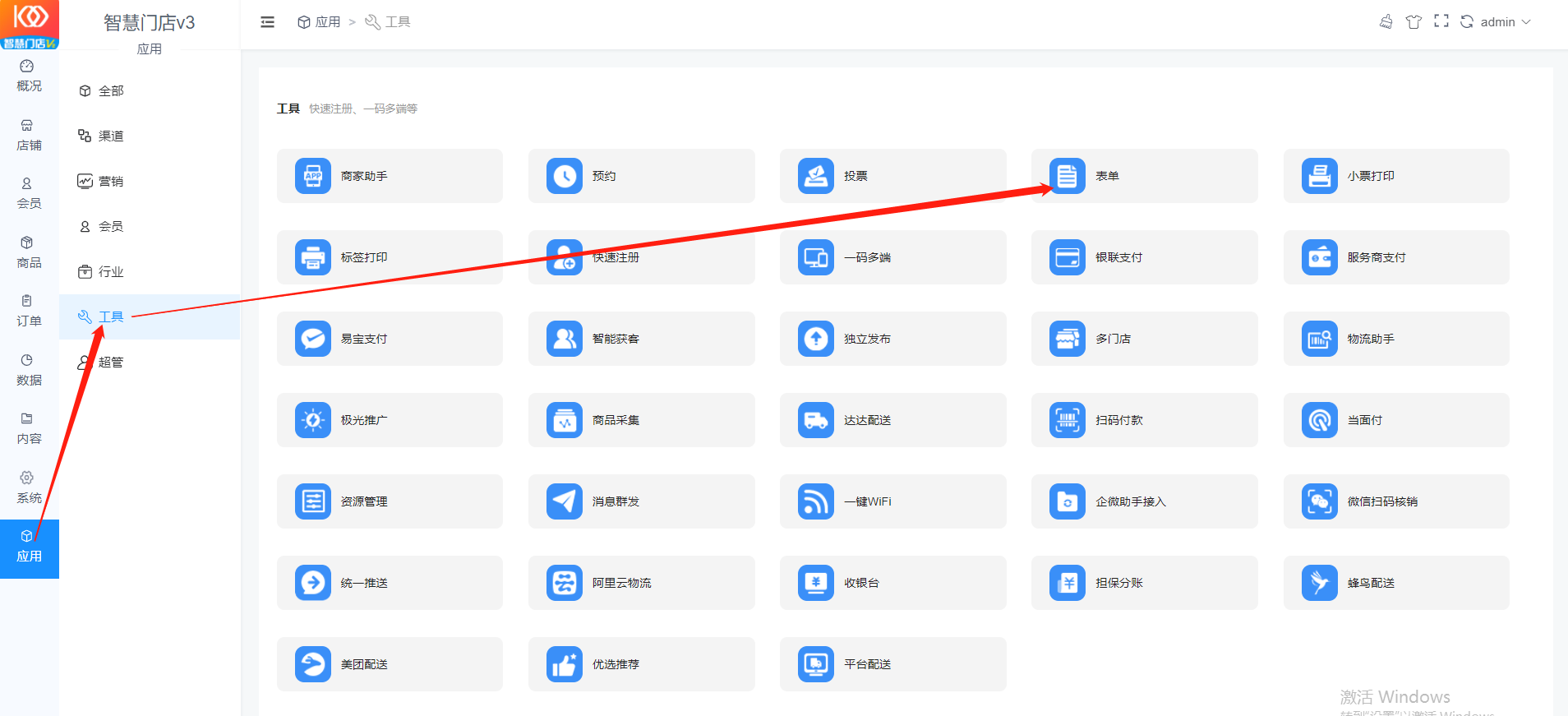1568x716 pixels.
Task: Open the 多门店 shop icon
Action: coord(1068,339)
